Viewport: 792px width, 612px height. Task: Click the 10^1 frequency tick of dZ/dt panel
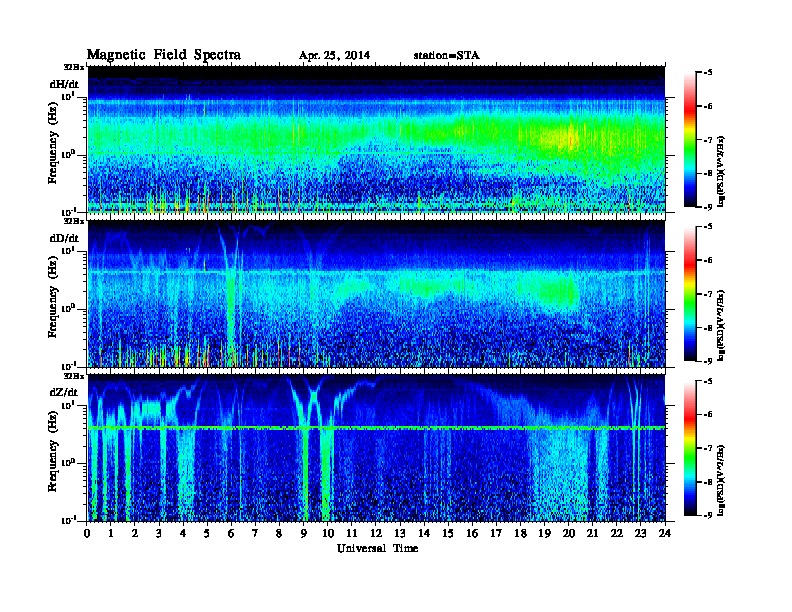pyautogui.click(x=68, y=404)
